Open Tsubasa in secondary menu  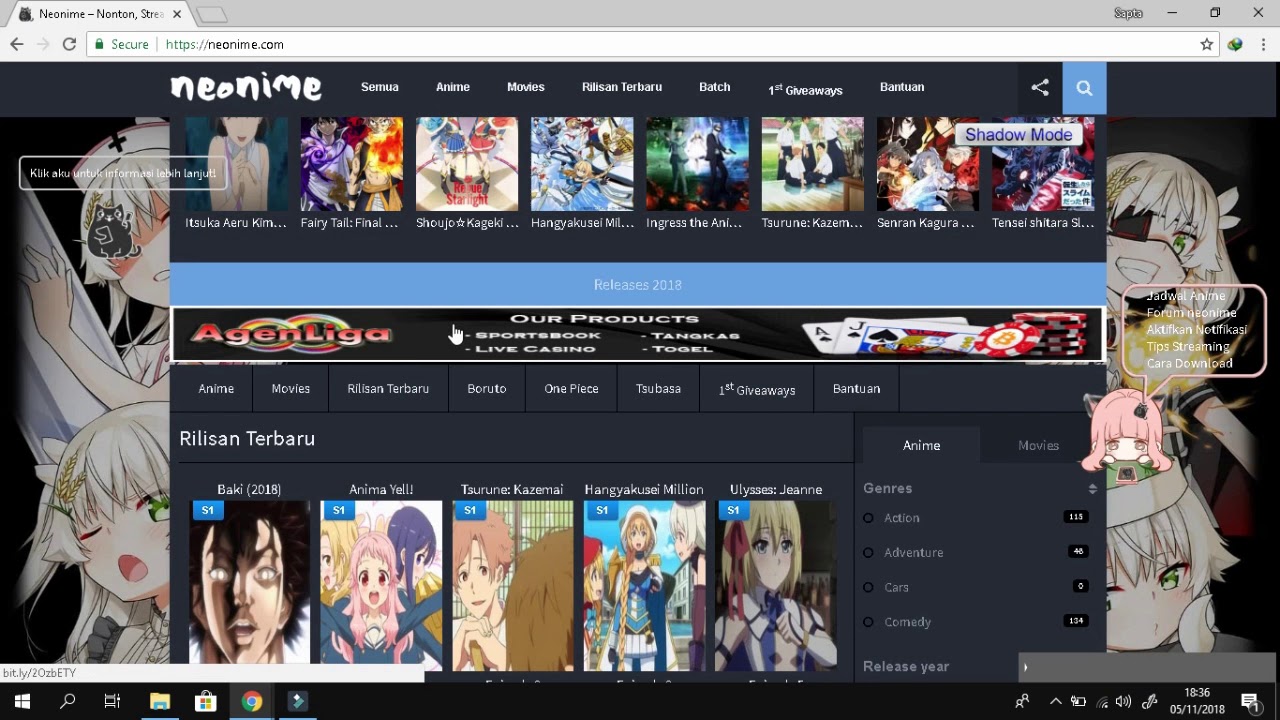click(x=658, y=388)
